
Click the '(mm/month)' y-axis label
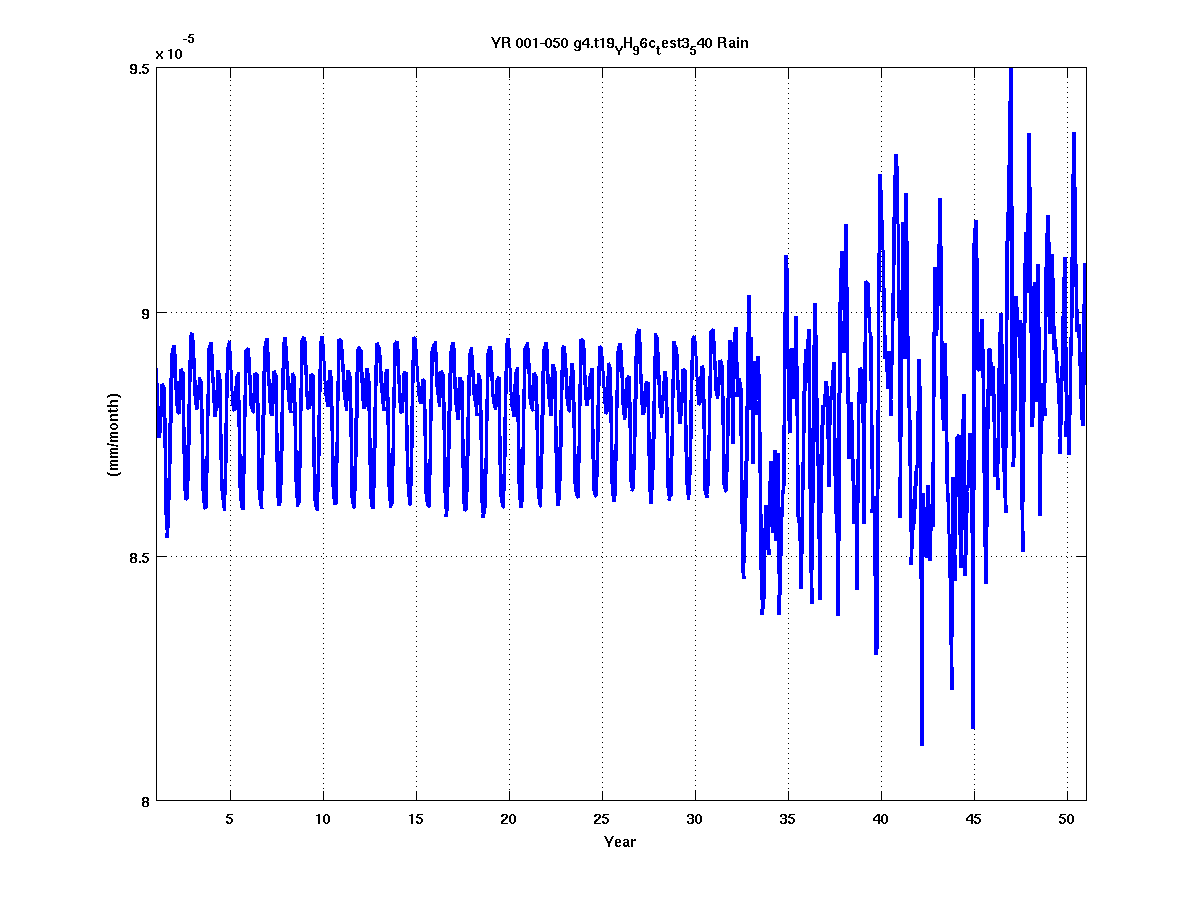(114, 434)
